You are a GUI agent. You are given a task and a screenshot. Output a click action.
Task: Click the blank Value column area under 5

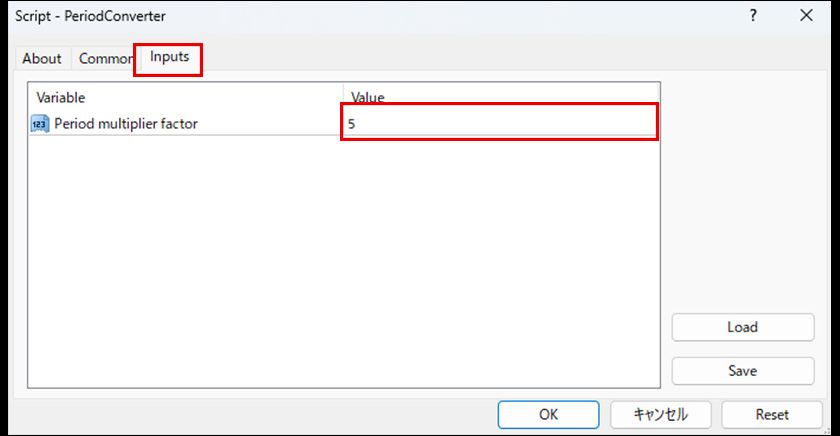[x=500, y=250]
